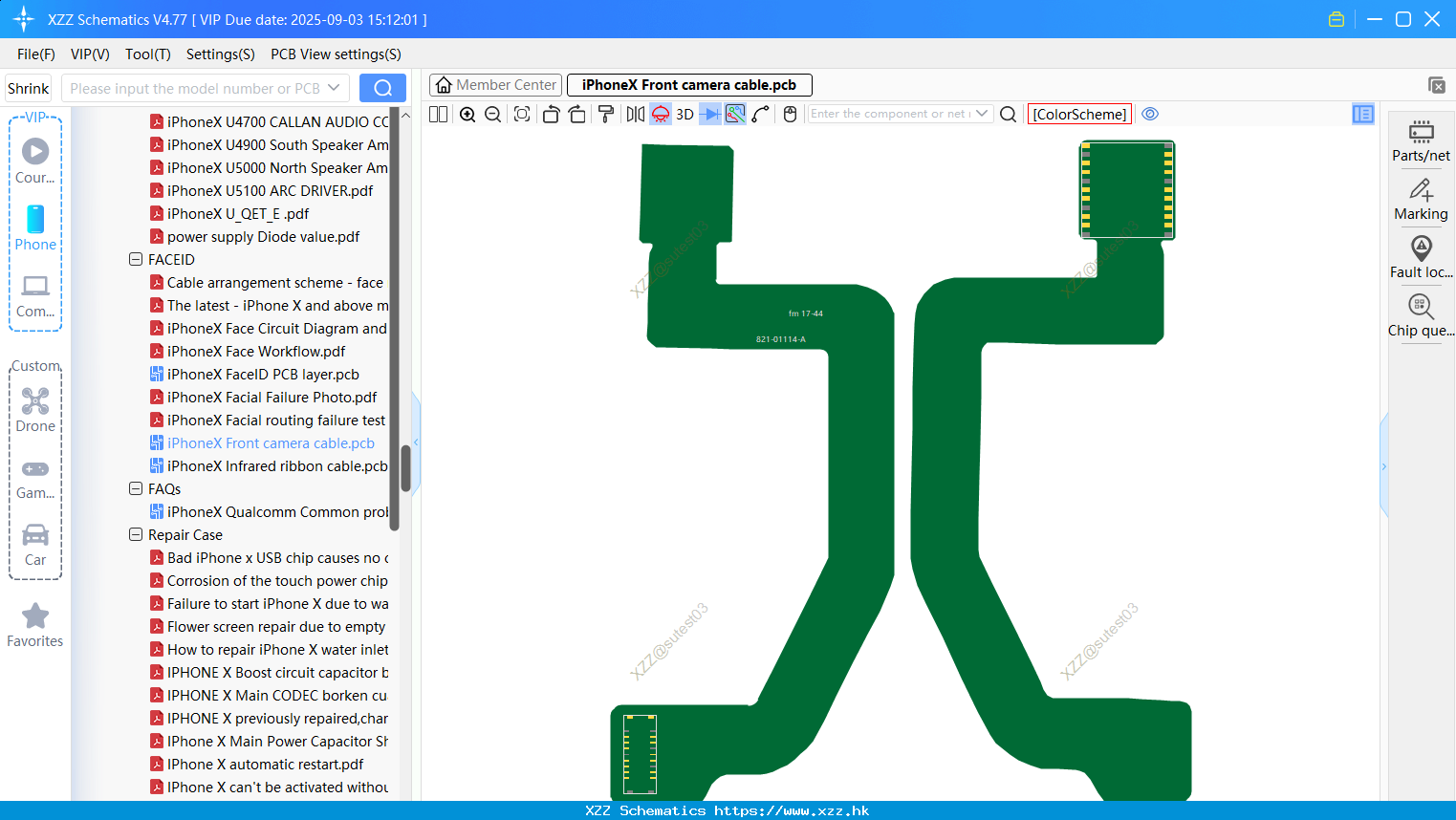
Task: Open iPhoneX FaceID PCB layer.pcb
Action: [263, 375]
